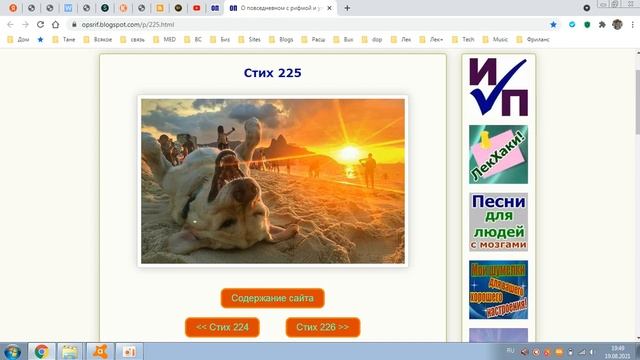Click the Chrome media control circle icon
Screen dimensions: 640x360
(x=587, y=8)
